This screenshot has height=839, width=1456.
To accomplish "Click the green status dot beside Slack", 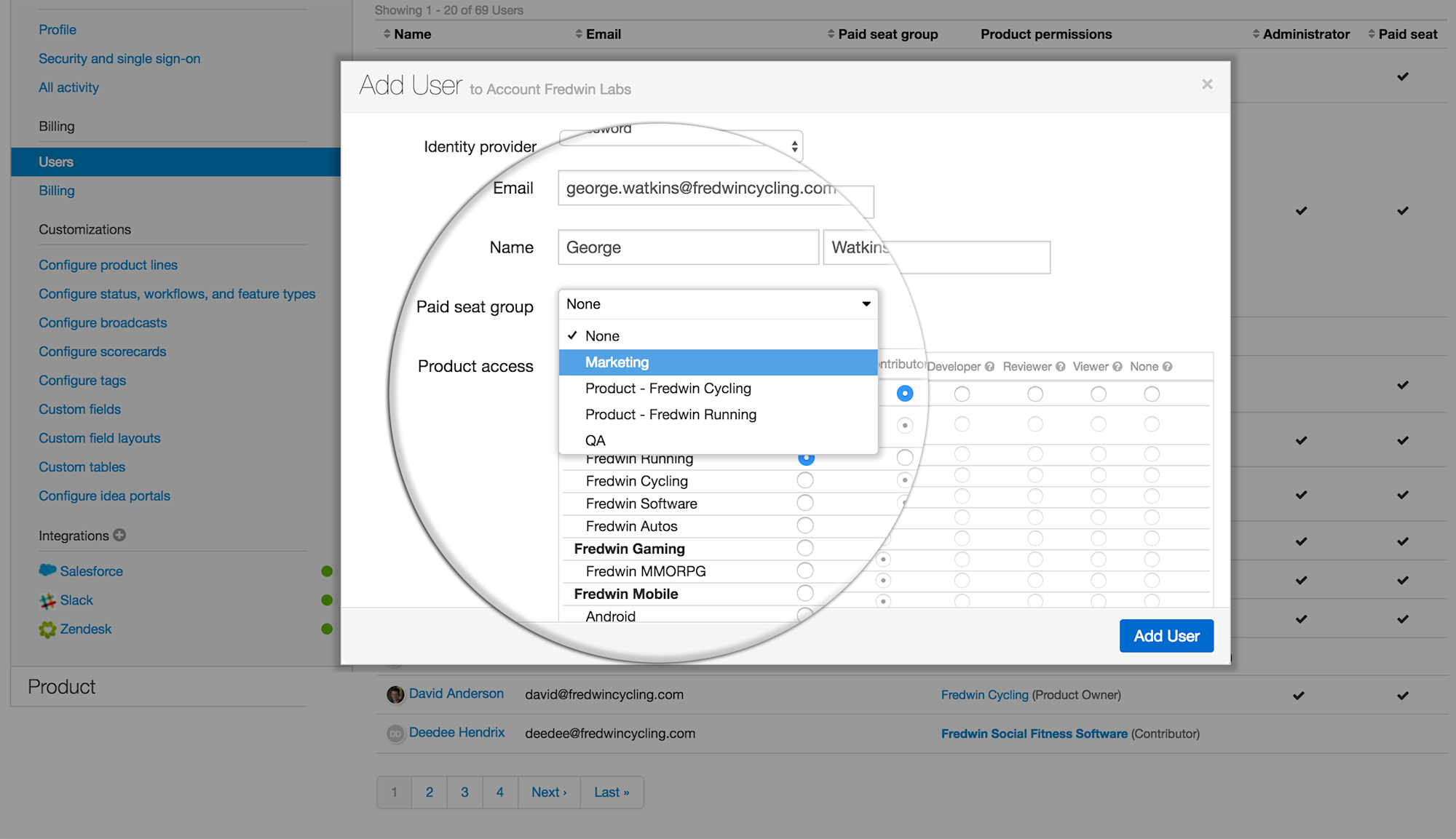I will tap(327, 600).
